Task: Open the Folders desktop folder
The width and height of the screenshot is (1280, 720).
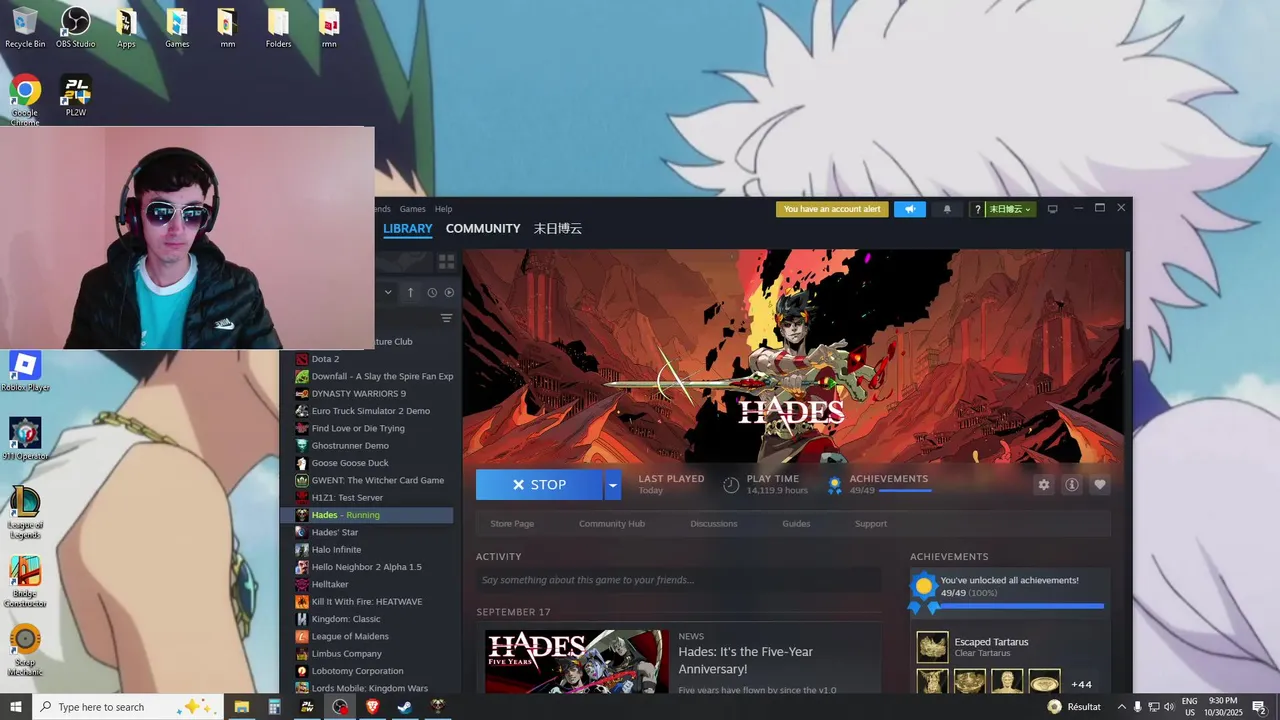Action: [x=278, y=28]
